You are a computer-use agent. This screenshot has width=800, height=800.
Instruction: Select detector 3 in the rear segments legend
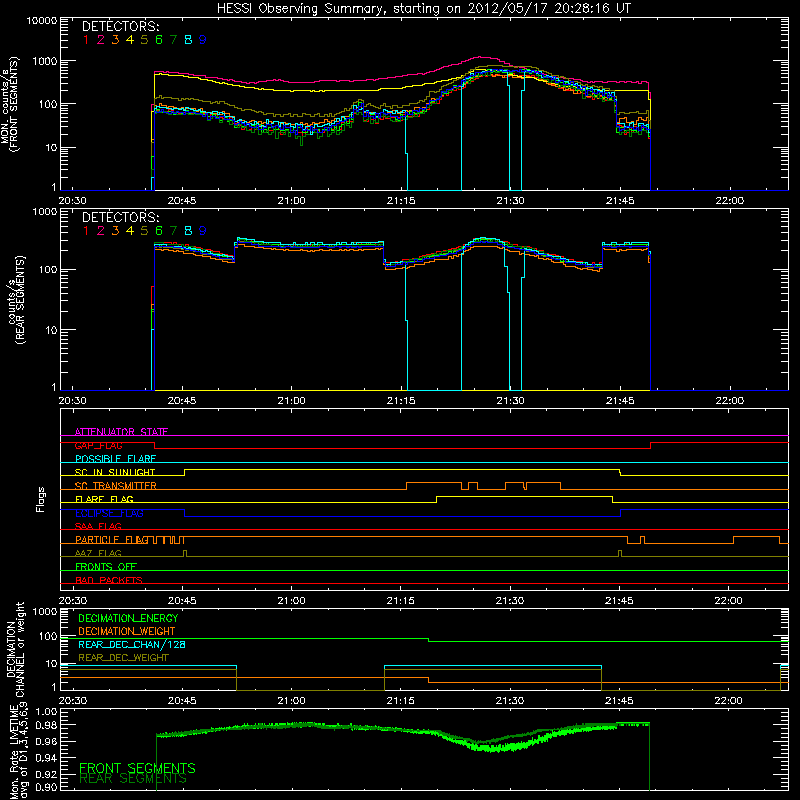(x=115, y=231)
